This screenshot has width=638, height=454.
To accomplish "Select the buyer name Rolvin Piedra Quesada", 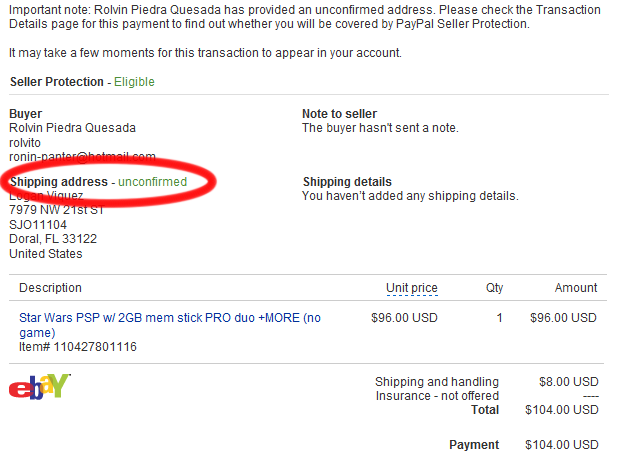I will 72,128.
